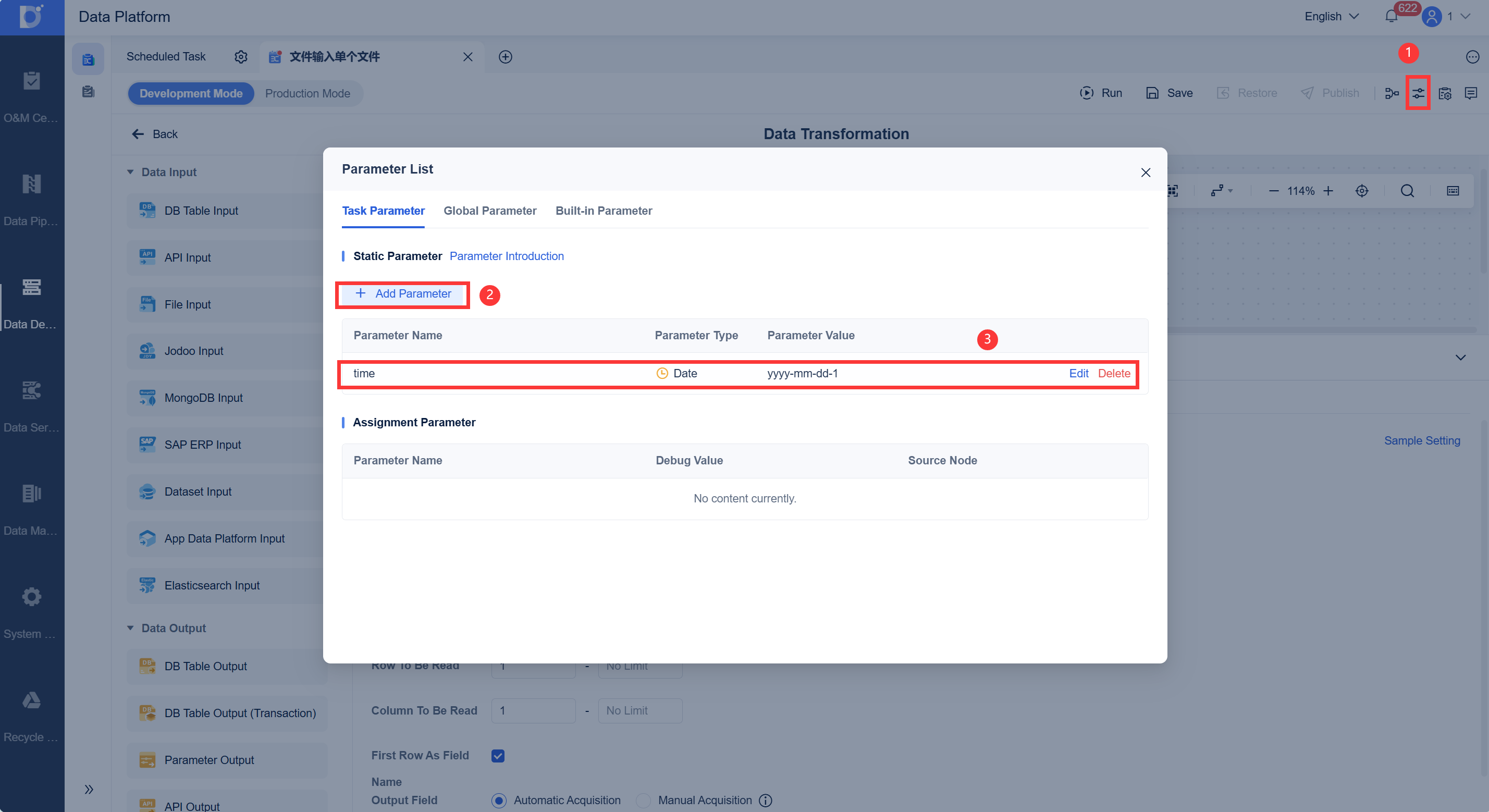Click the Add Parameter button
The width and height of the screenshot is (1489, 812).
pos(403,293)
